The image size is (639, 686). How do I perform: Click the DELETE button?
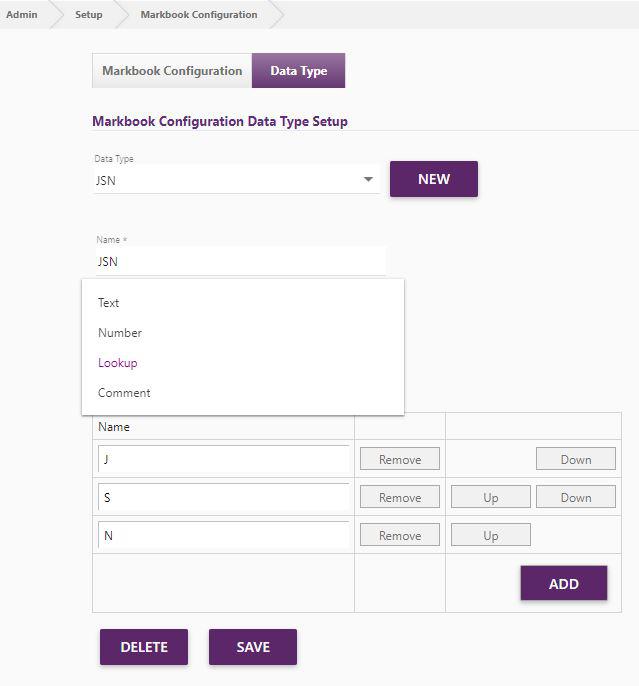[144, 647]
